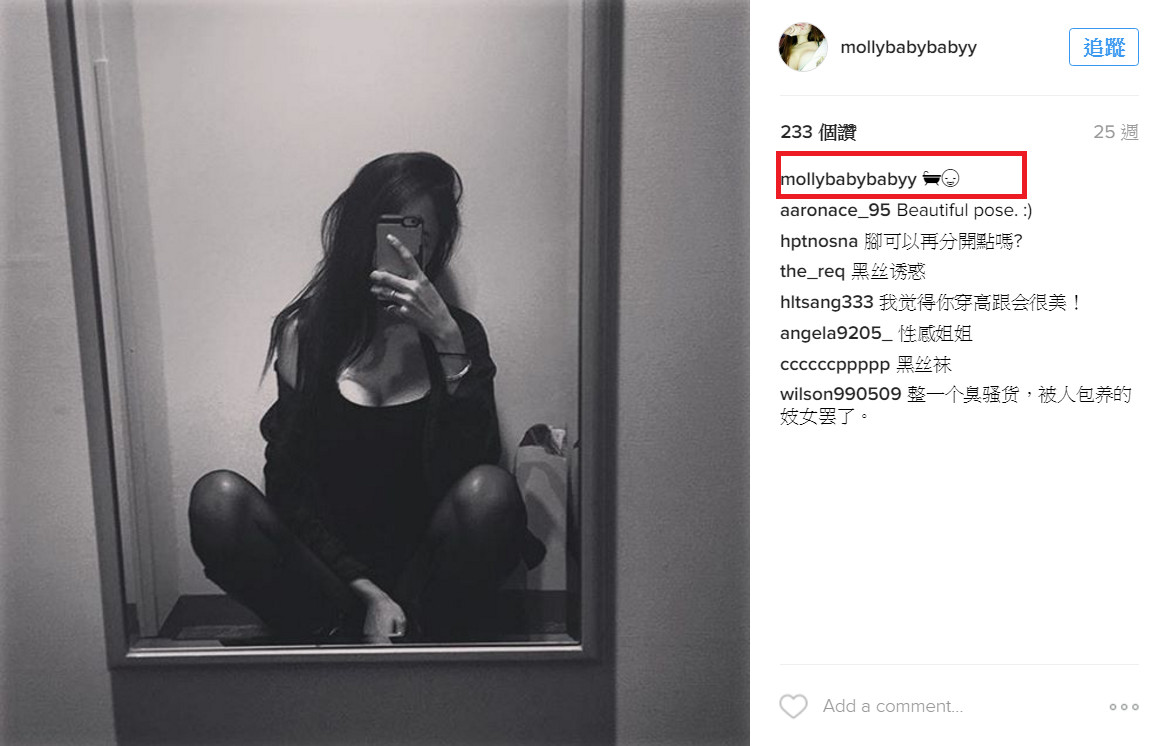Open mollybabybabyy's profile avatar
1159x746 pixels.
pyautogui.click(x=803, y=47)
